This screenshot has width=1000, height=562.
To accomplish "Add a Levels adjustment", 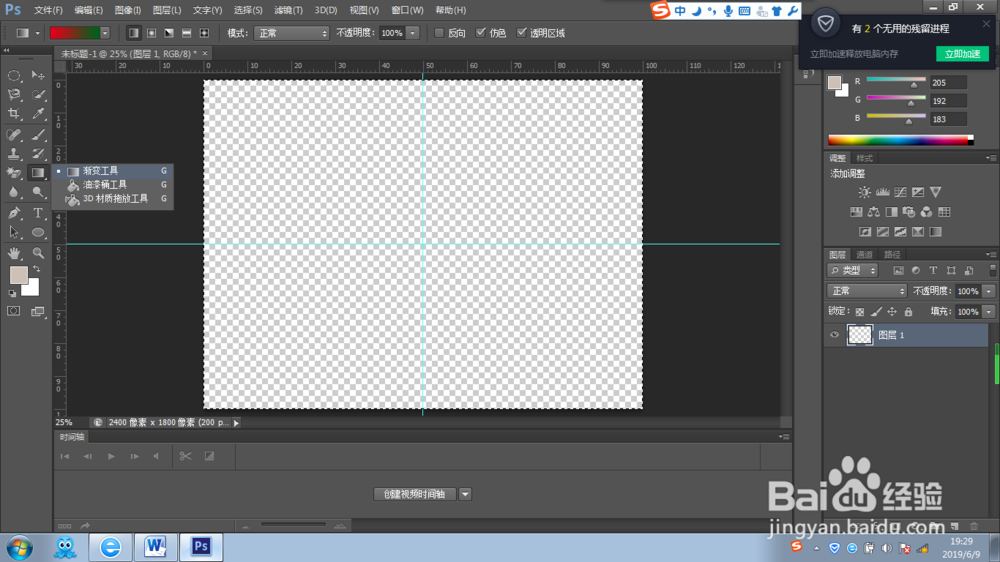I will tap(883, 192).
